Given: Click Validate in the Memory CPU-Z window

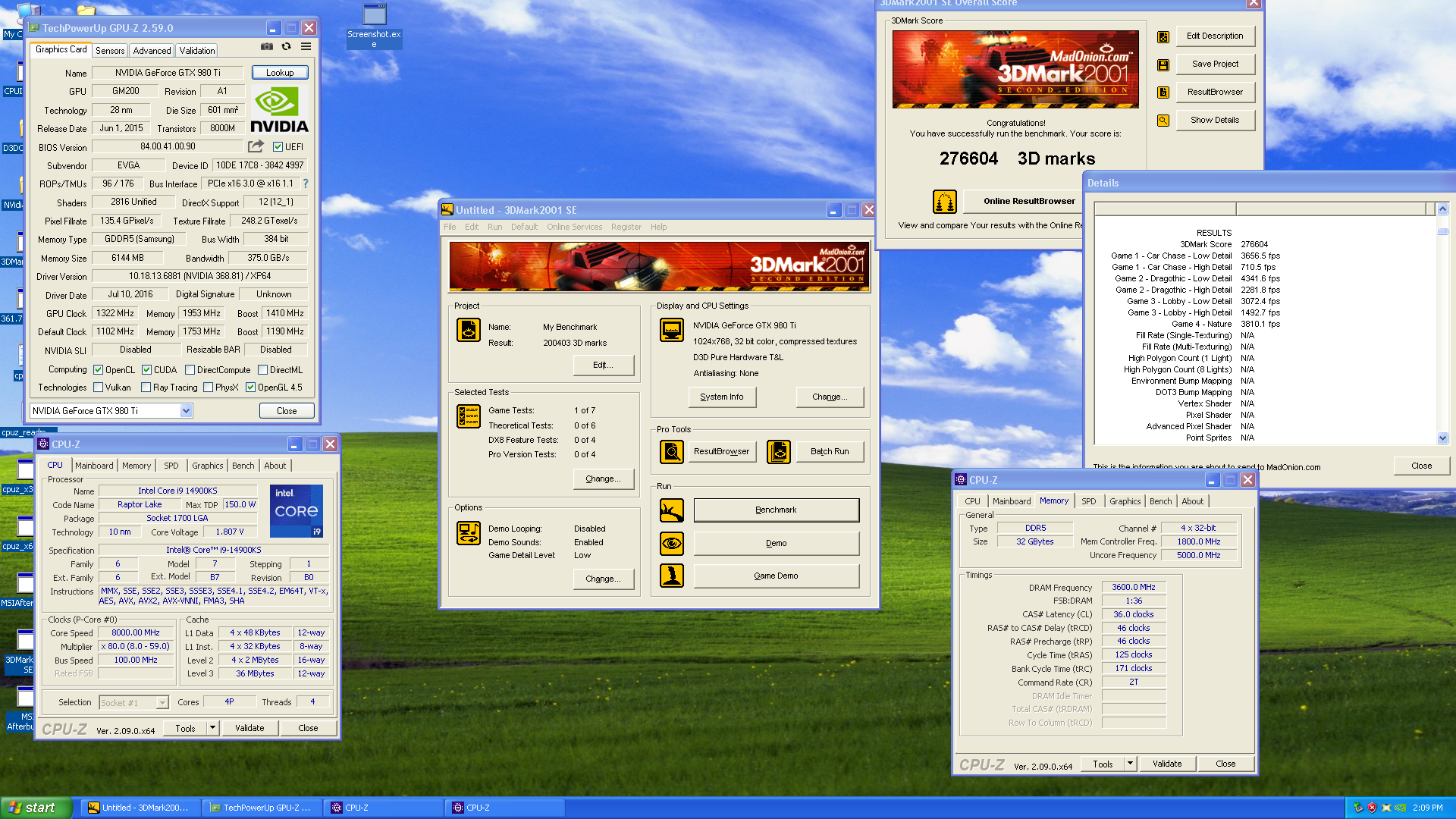Looking at the screenshot, I should coord(1167,764).
